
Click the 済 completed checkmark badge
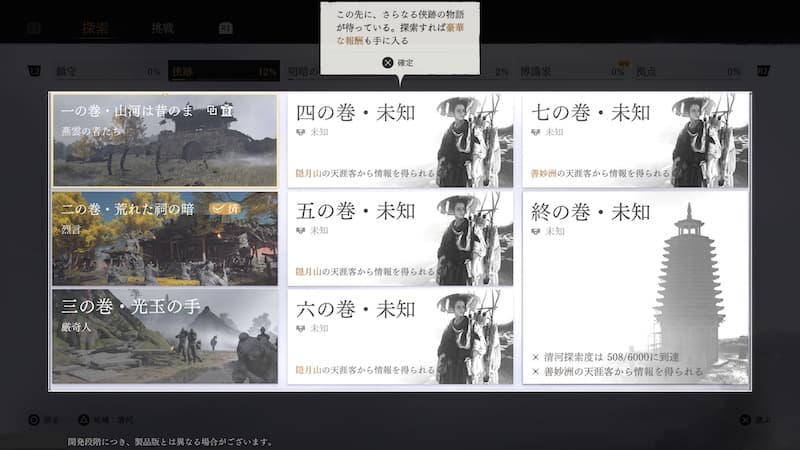(226, 207)
